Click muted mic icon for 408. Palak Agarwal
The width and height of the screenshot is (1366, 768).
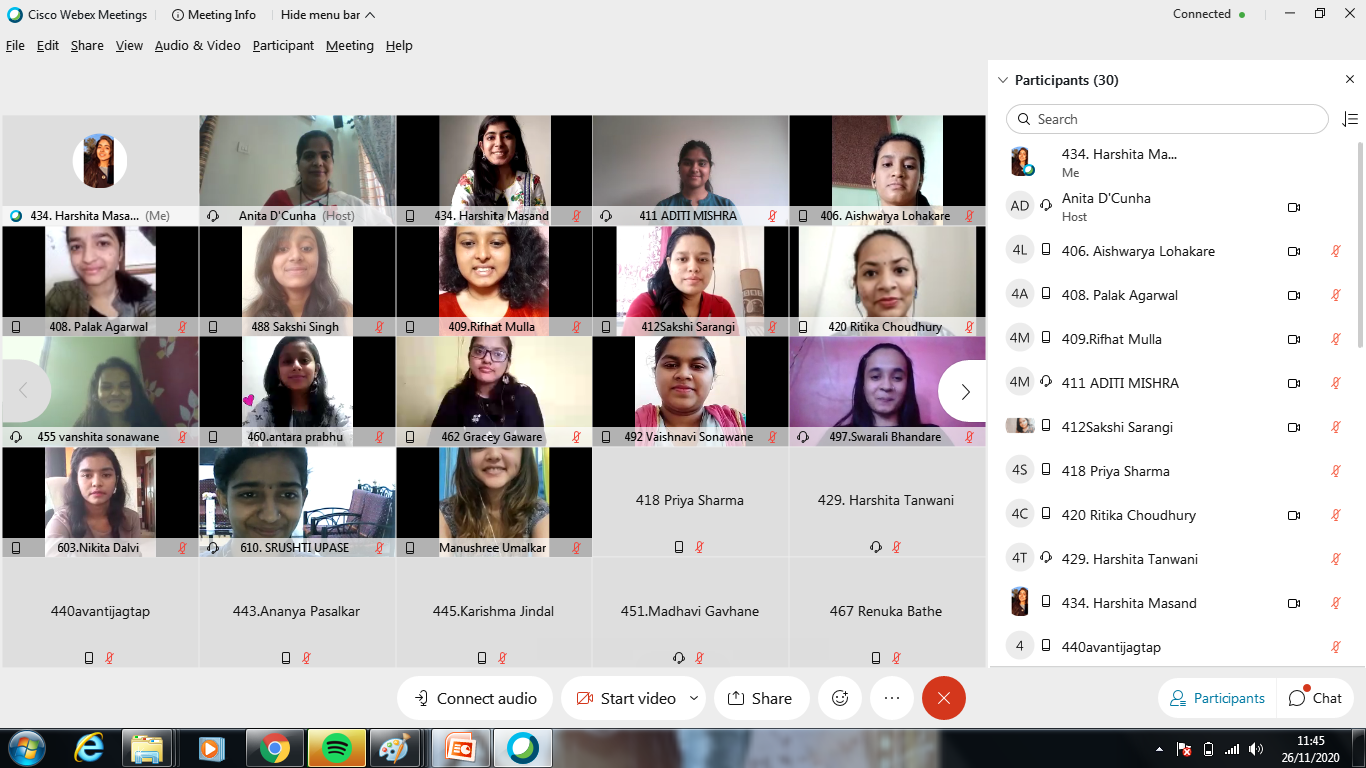(1335, 295)
